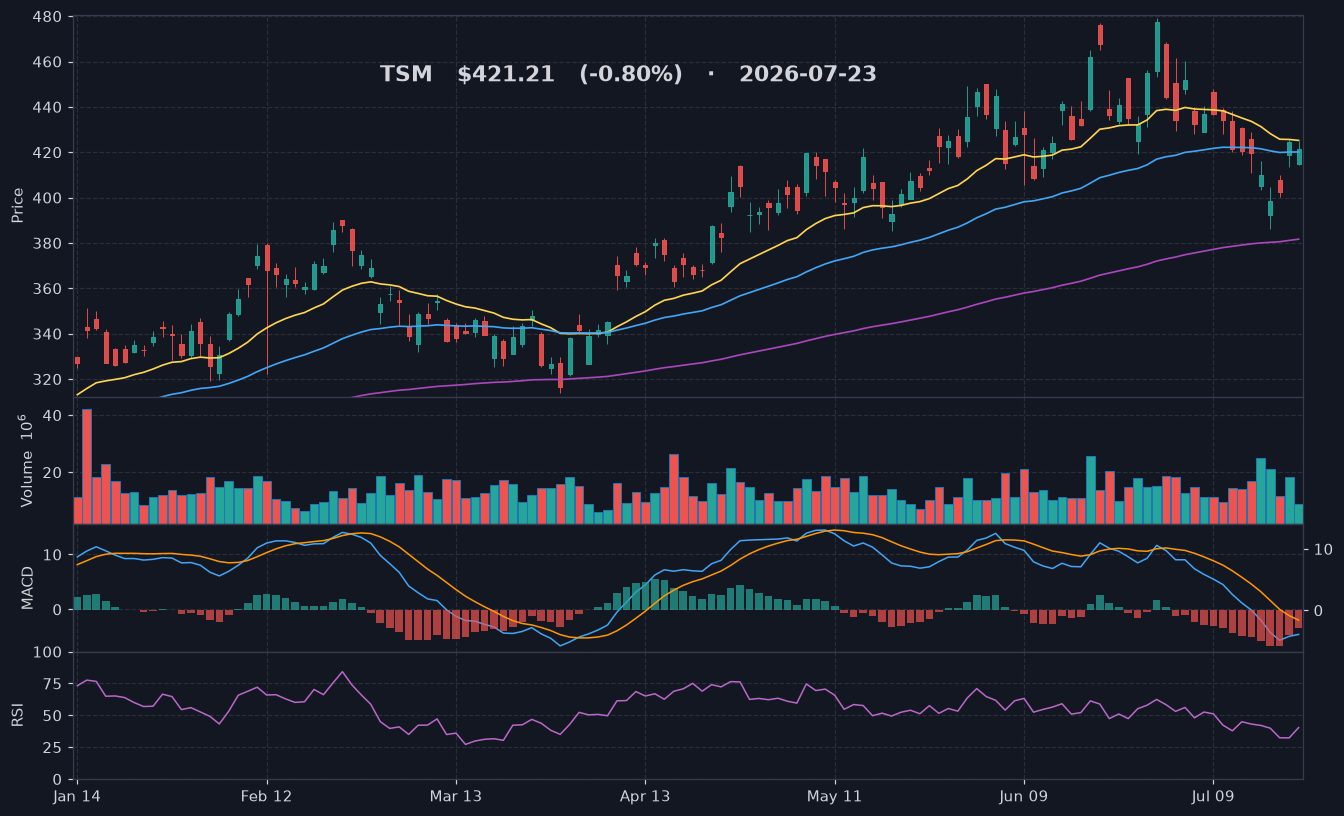Screen dimensions: 1344x816
Task: Click the TSM ticker symbol in title
Action: coord(406,74)
